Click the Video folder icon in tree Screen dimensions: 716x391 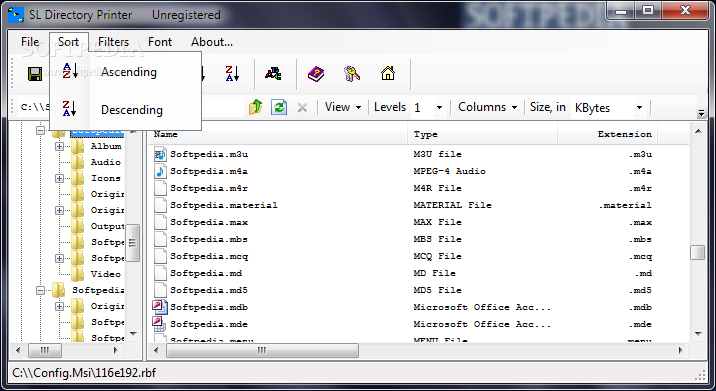78,274
